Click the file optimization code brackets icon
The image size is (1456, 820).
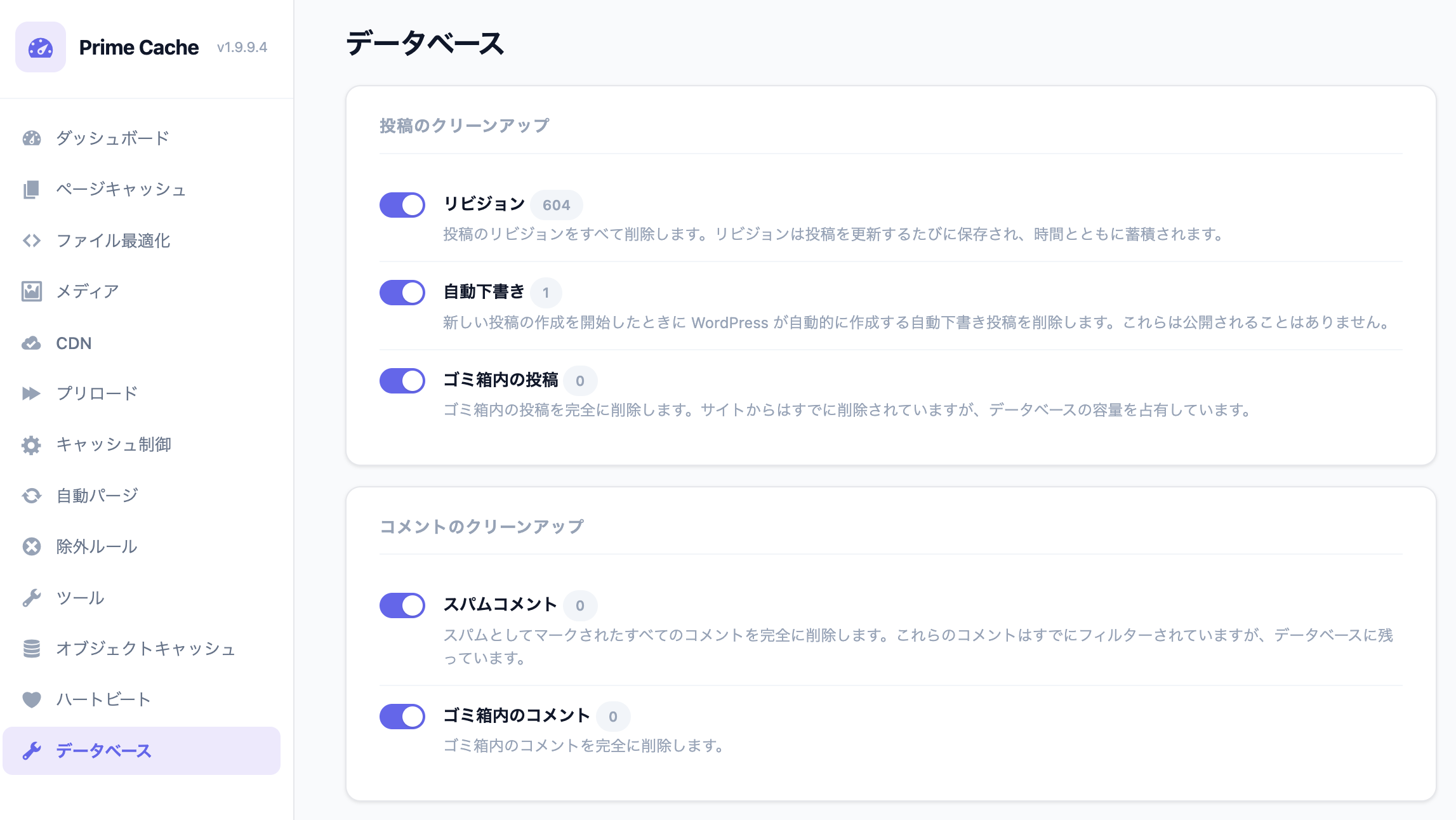tap(32, 241)
